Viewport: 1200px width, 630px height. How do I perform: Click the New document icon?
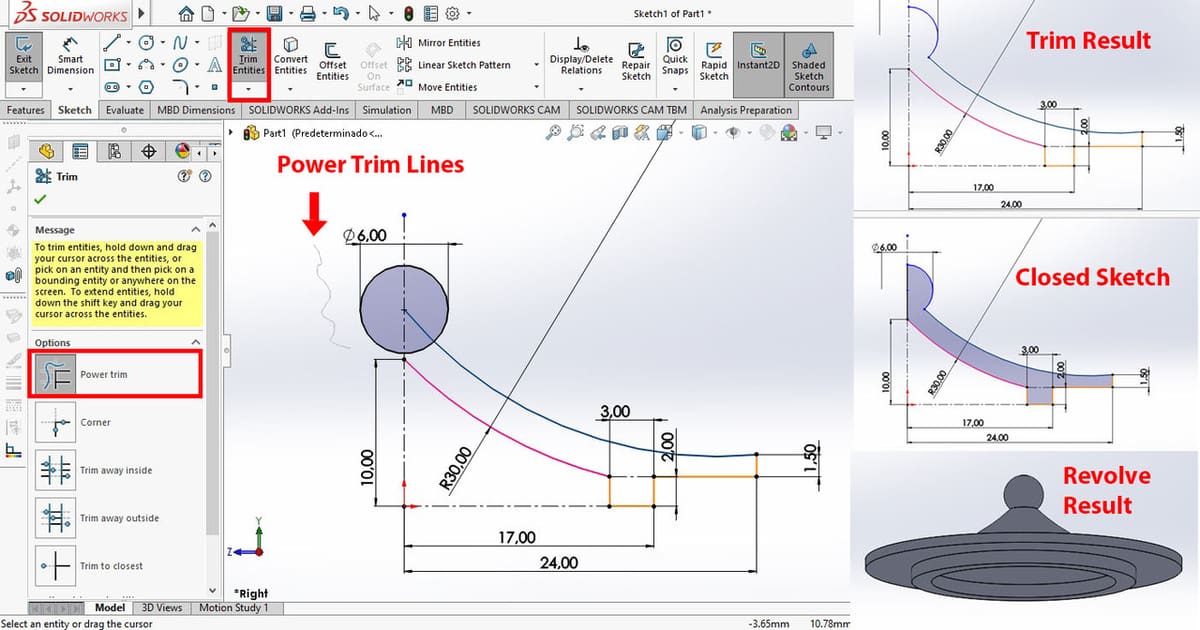point(207,13)
